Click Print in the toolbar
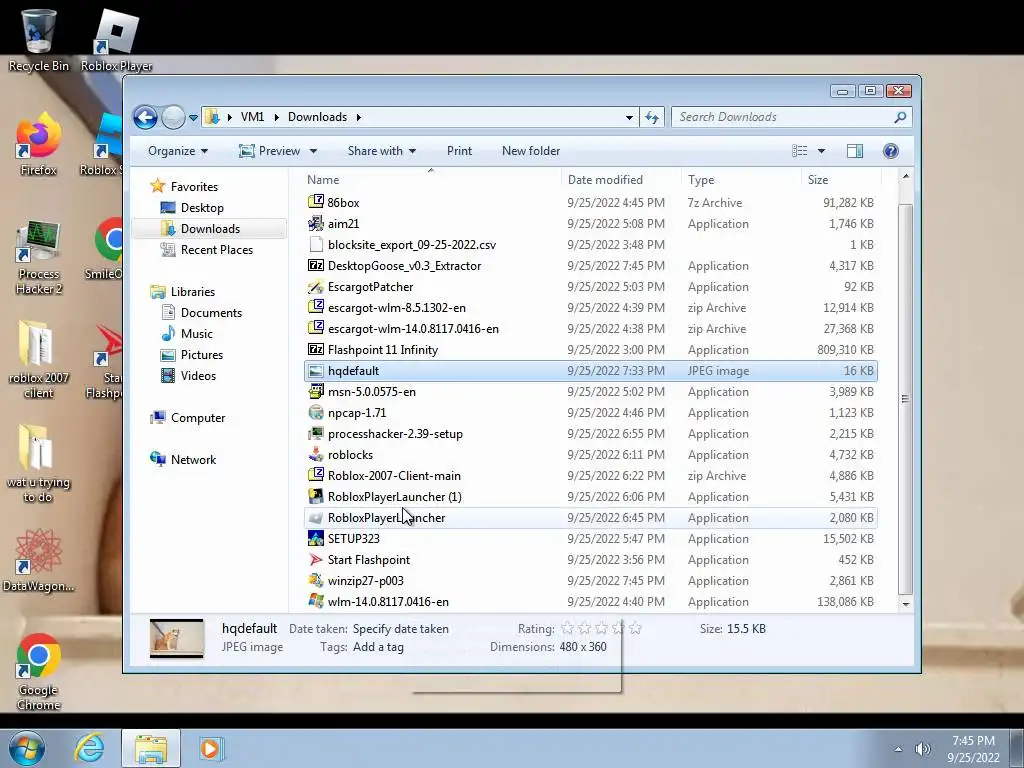This screenshot has width=1024, height=768. [459, 151]
